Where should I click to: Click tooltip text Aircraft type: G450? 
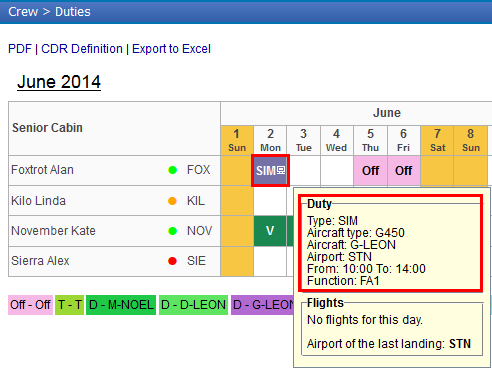(356, 233)
